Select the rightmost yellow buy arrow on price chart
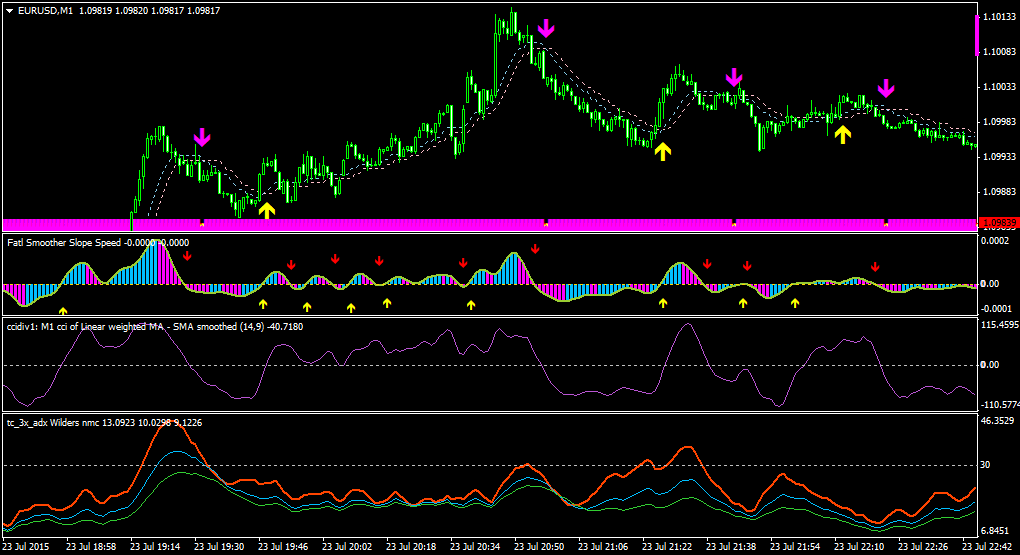1020x555 pixels. tap(843, 135)
